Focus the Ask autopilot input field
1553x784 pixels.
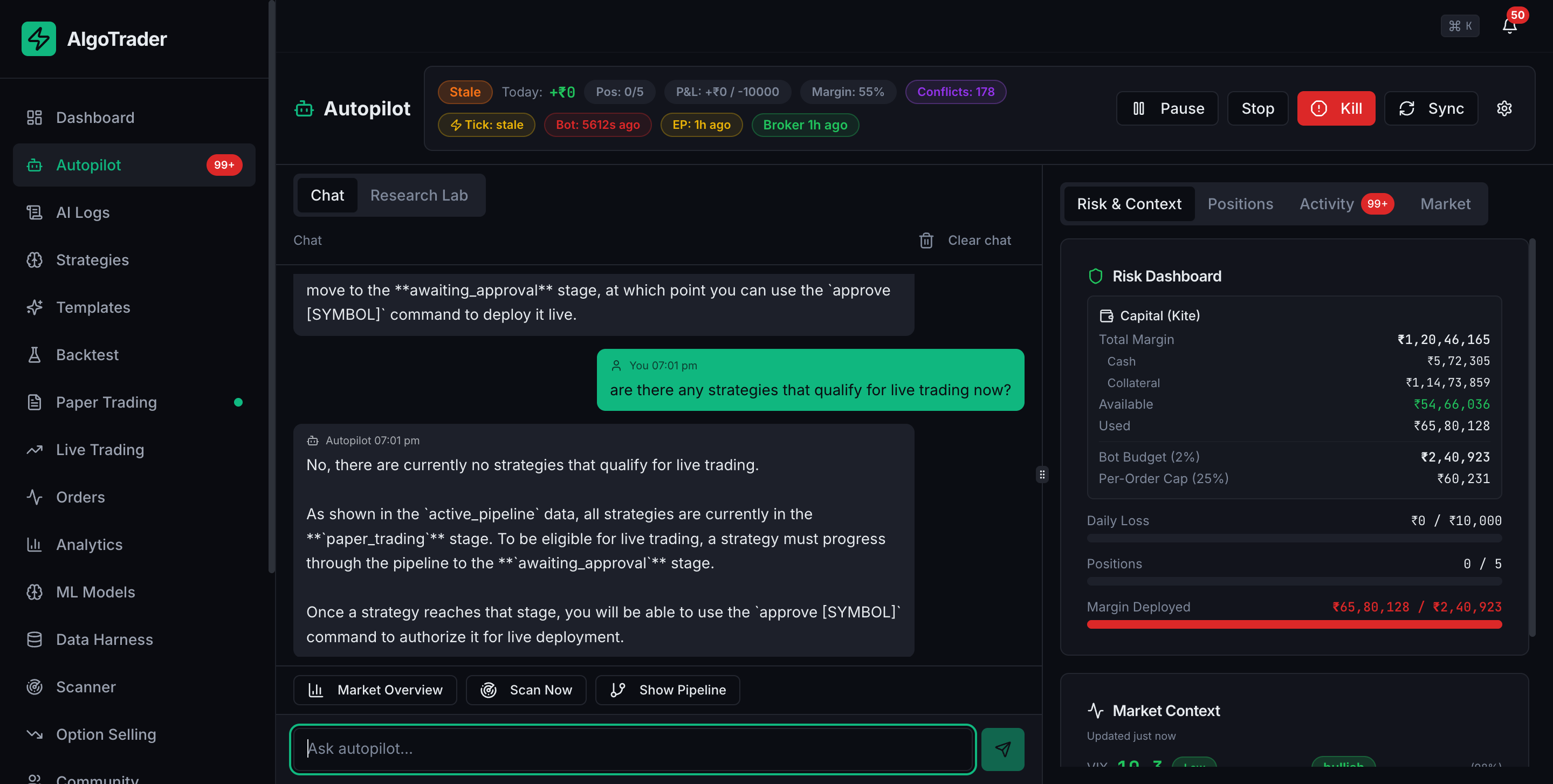coord(633,749)
